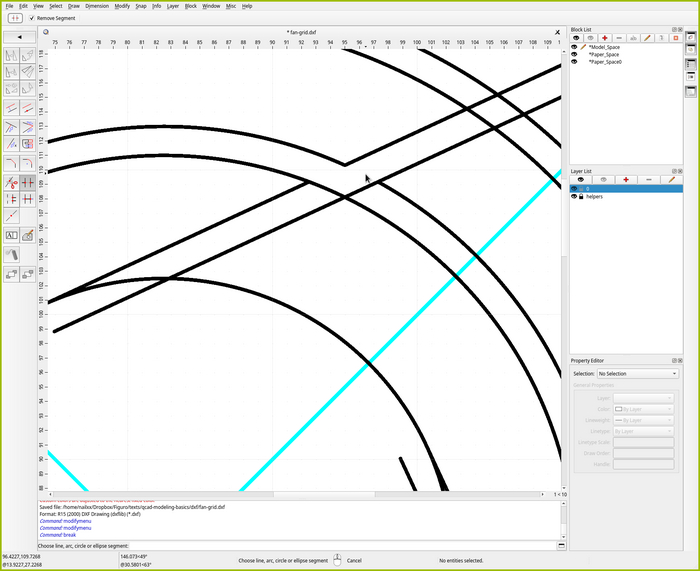Open the Snap menu
This screenshot has width=700, height=571.
(x=143, y=6)
